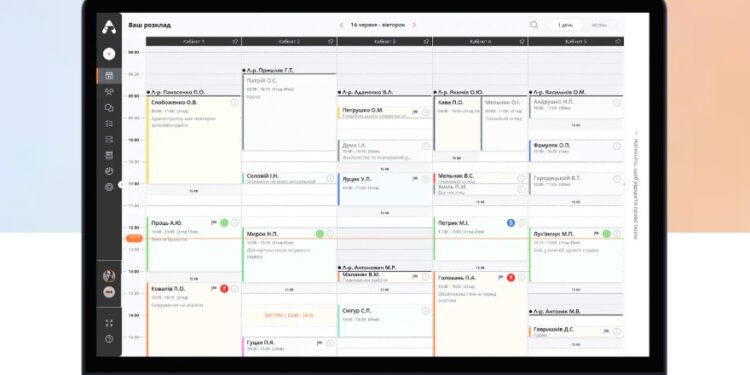Open the user profile avatar
Viewport: 750px width, 375px height.
click(x=109, y=276)
